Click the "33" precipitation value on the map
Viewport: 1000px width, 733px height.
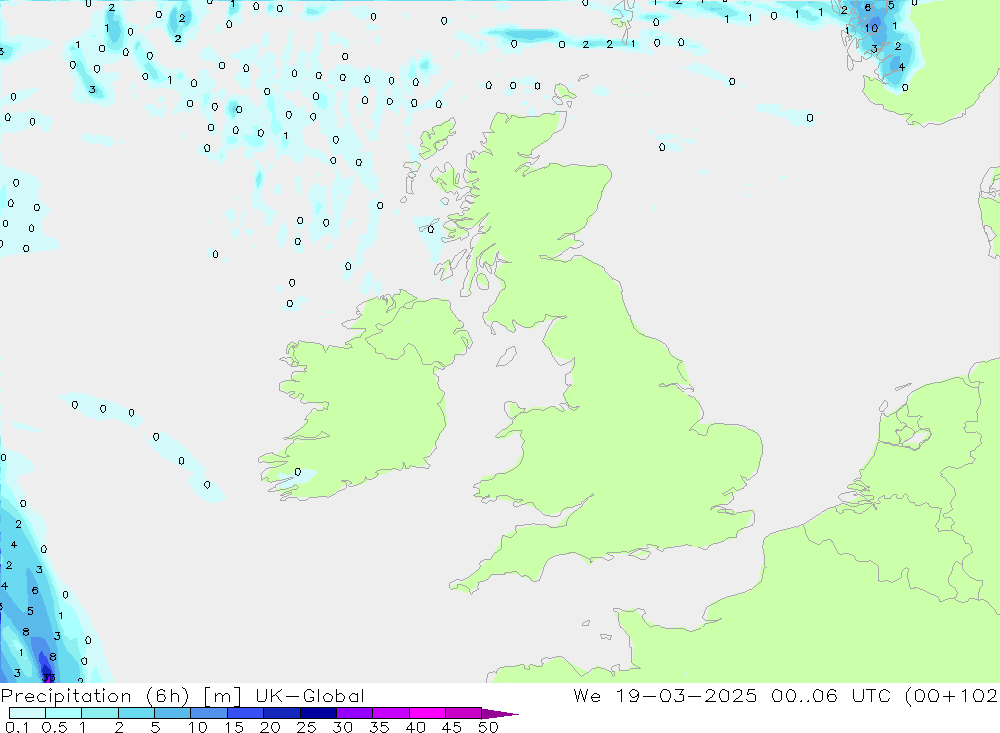[x=48, y=677]
